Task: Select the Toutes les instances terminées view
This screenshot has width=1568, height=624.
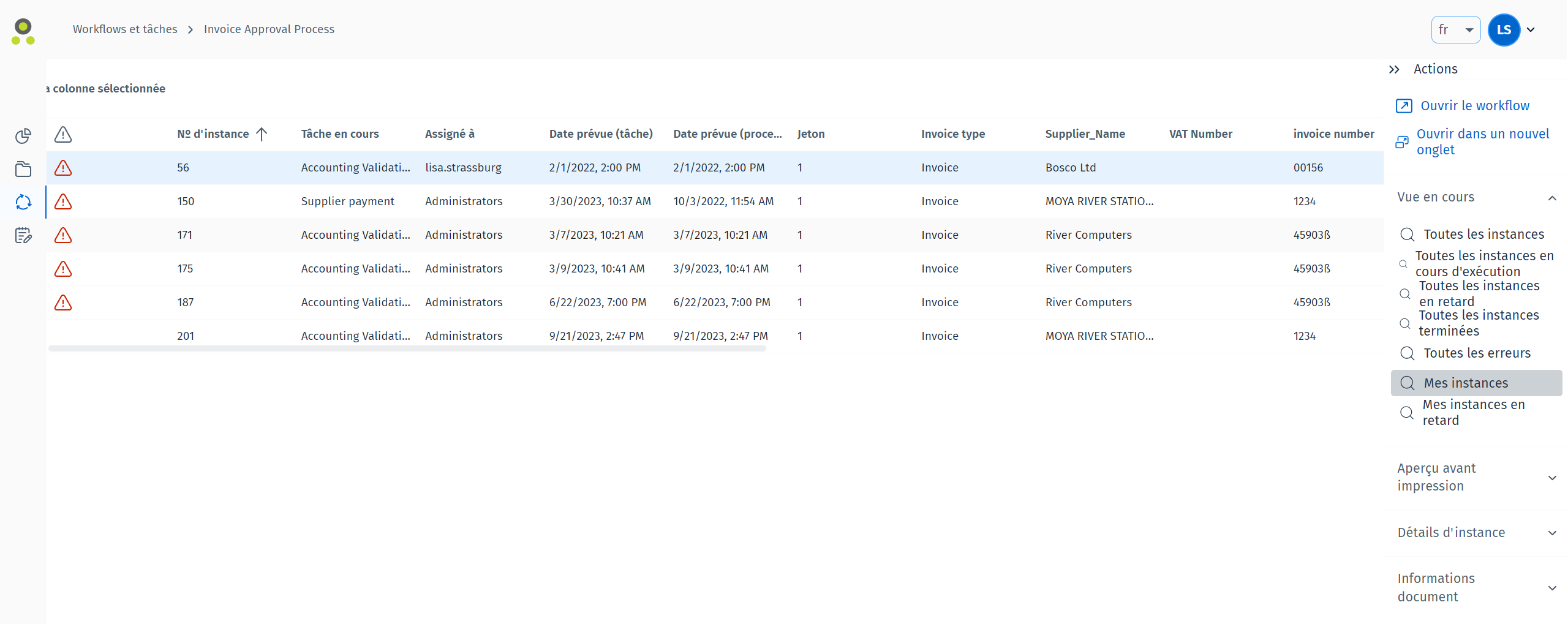Action: coord(1479,323)
